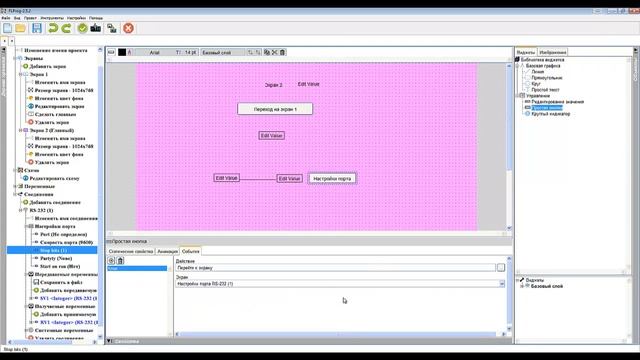Click Сохранить в файл tree item

(x=61, y=282)
